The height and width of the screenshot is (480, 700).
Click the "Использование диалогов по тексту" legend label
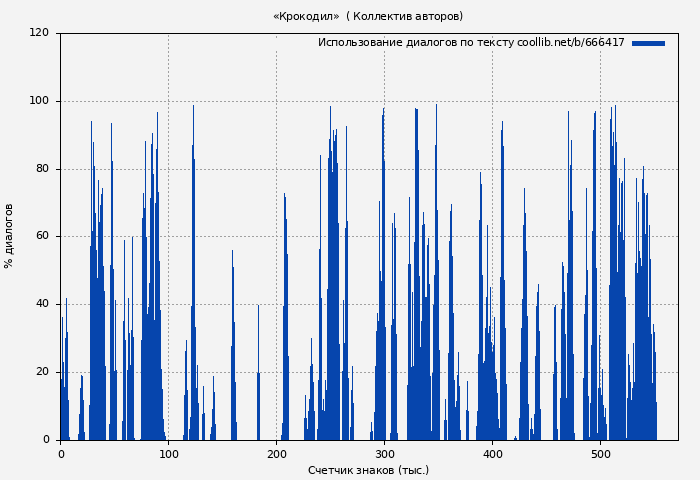(x=416, y=43)
